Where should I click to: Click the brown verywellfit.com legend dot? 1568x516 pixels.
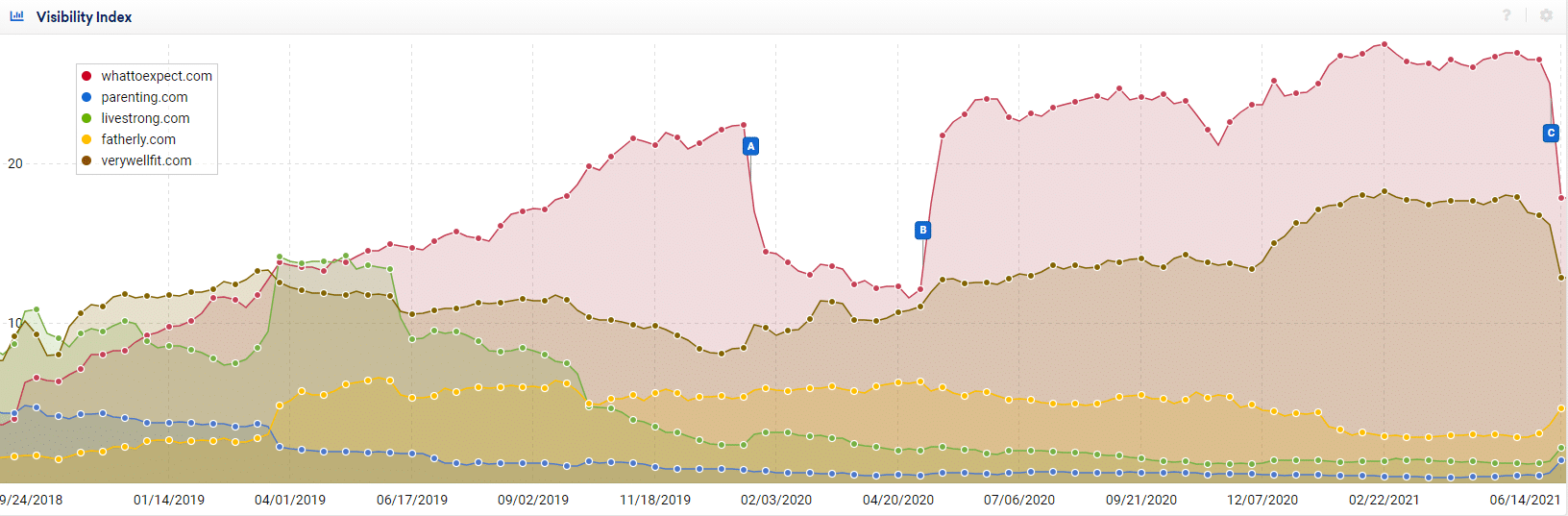coord(86,160)
